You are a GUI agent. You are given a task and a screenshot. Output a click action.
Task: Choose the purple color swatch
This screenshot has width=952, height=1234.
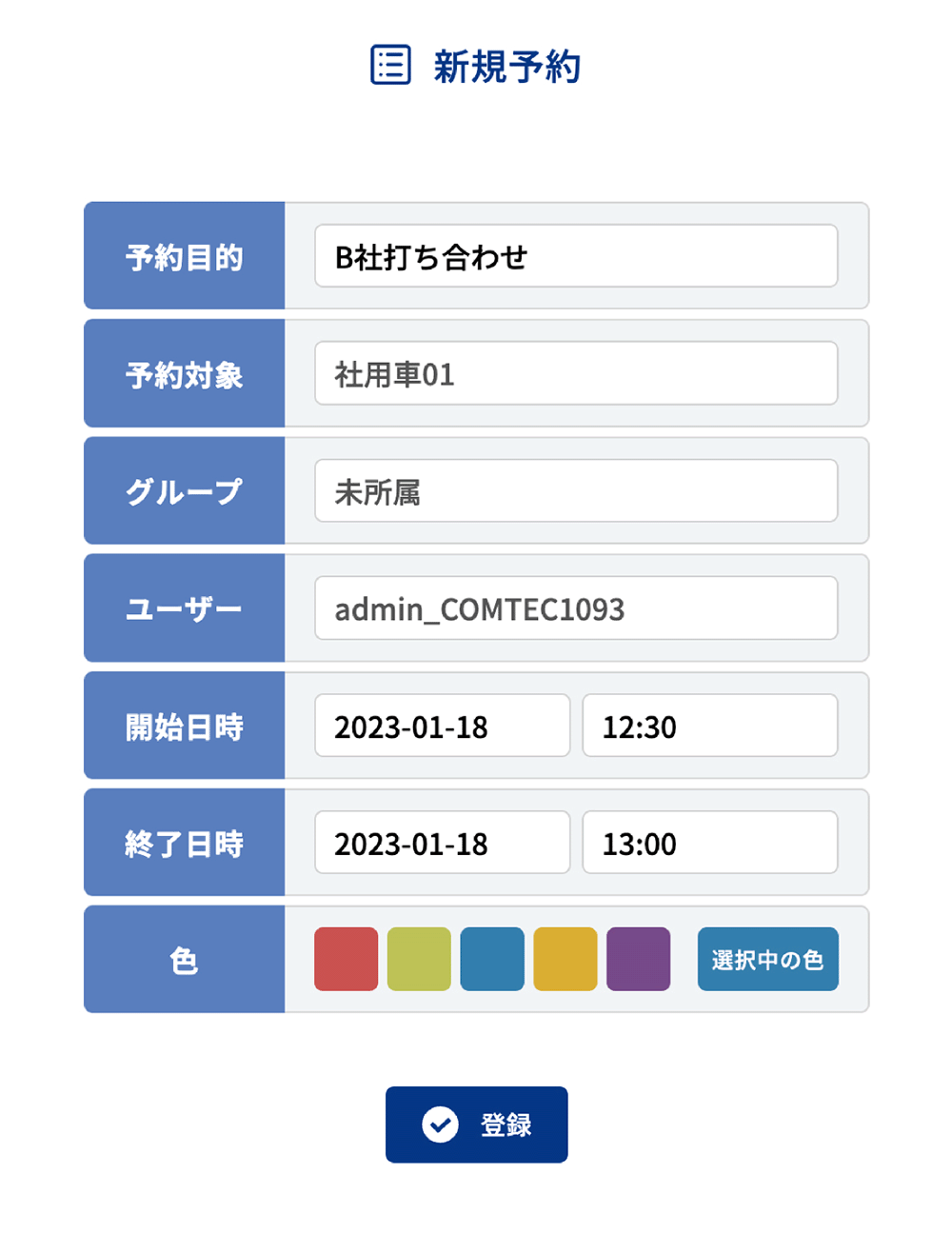tap(638, 959)
